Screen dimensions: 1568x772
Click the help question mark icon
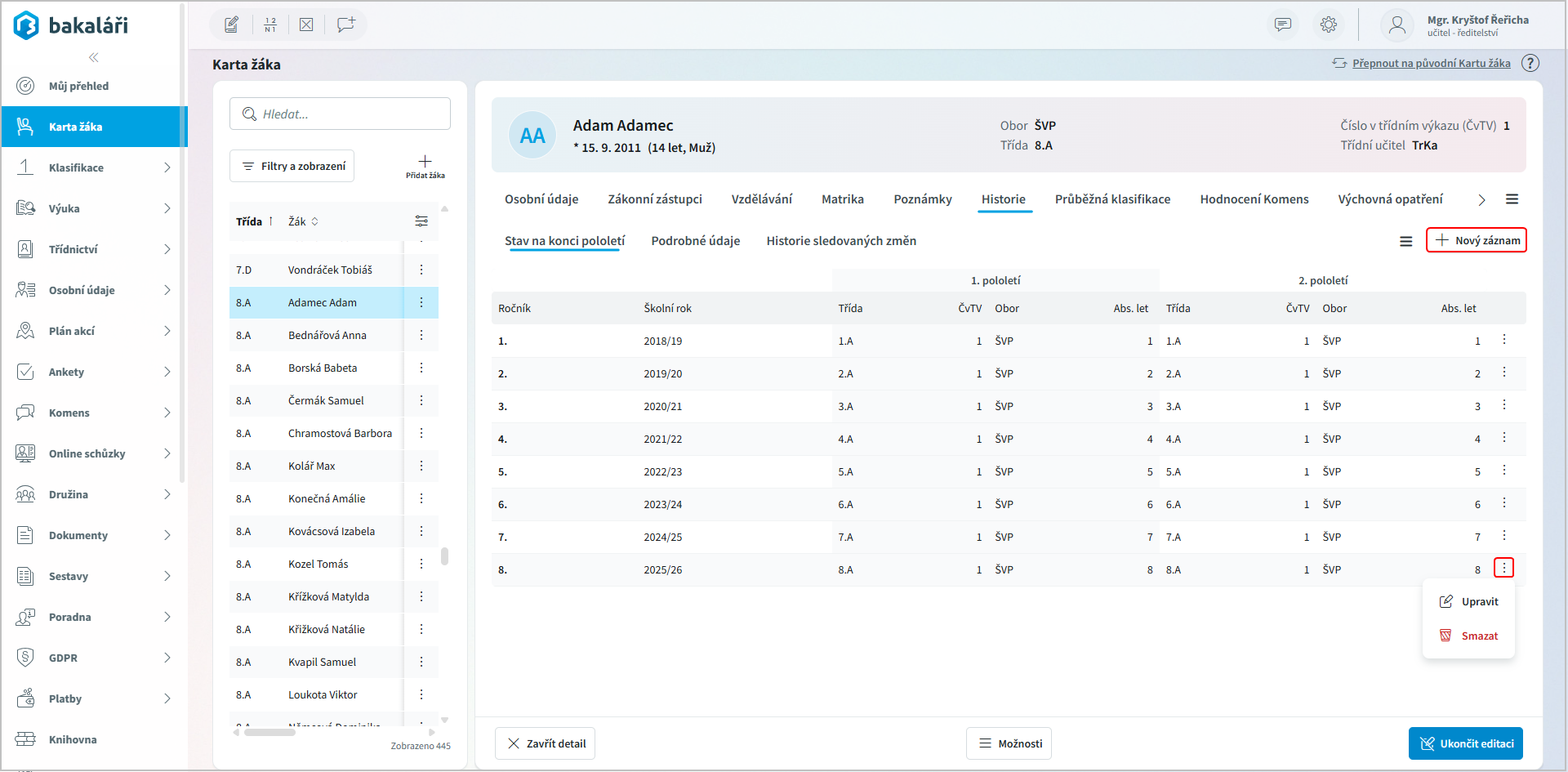coord(1530,63)
